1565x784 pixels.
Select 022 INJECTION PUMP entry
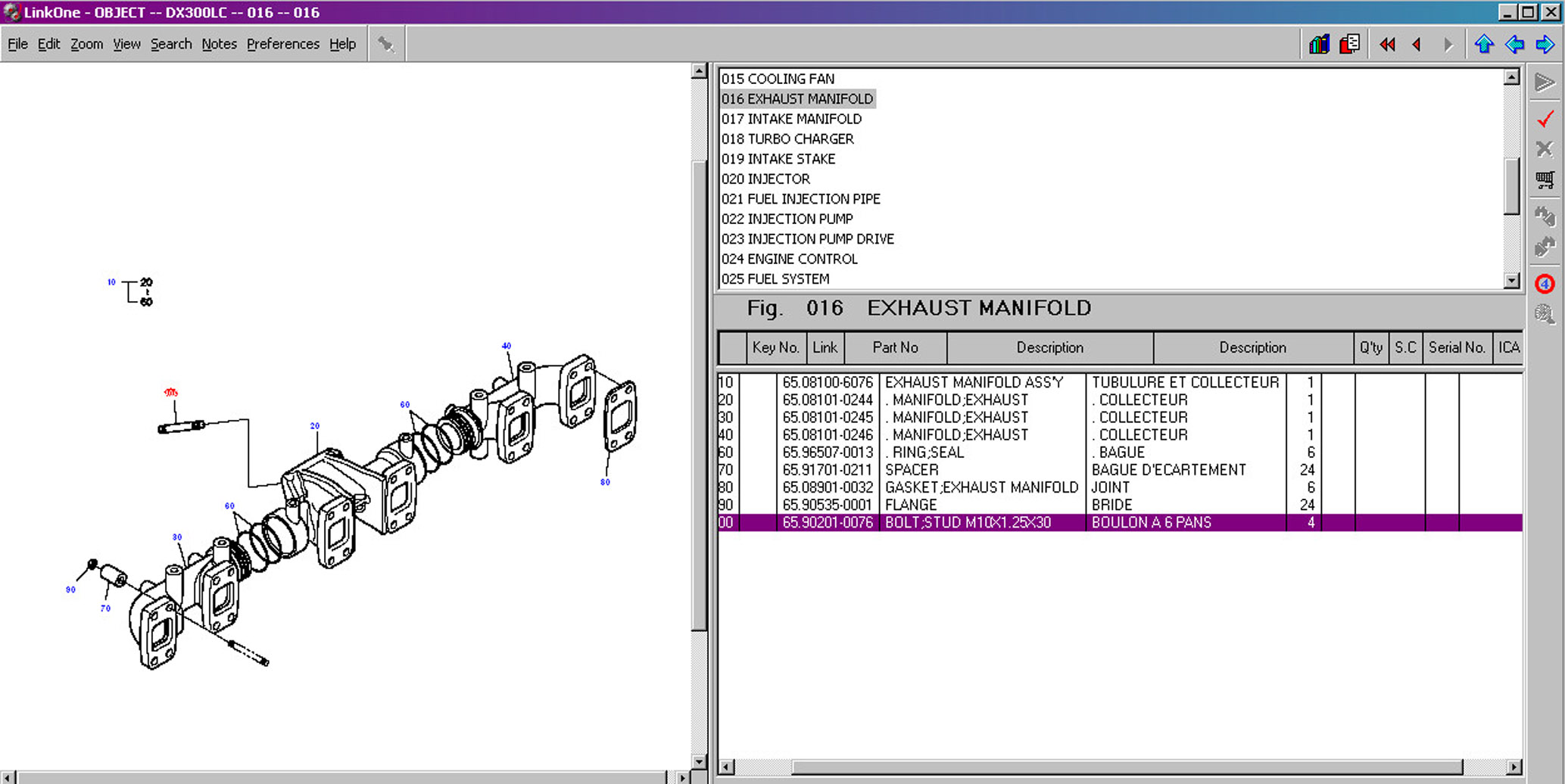[x=787, y=219]
